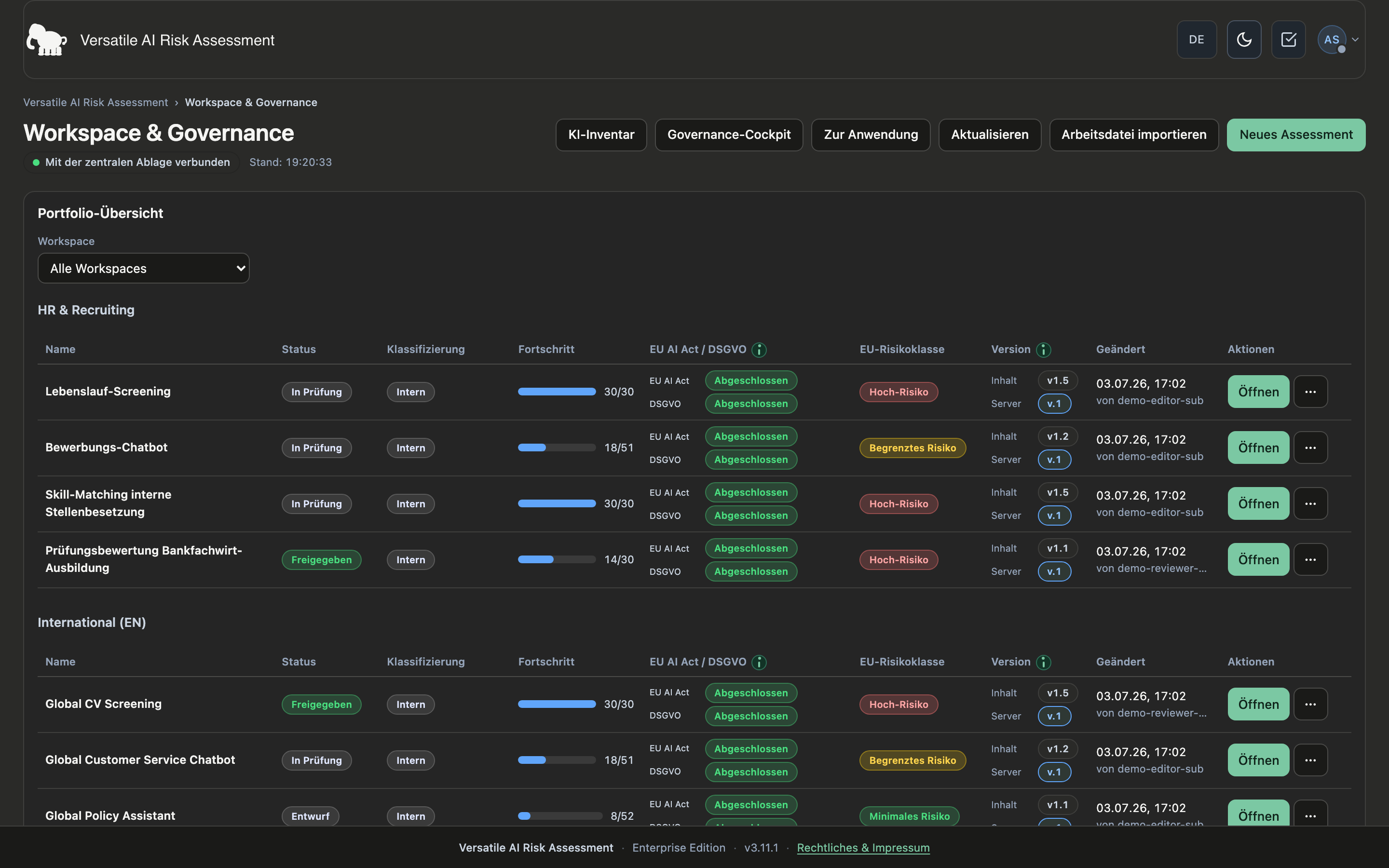Screen dimensions: 1389x868
Task: Click the HR & Recruiting section heading
Action: pyautogui.click(x=86, y=310)
